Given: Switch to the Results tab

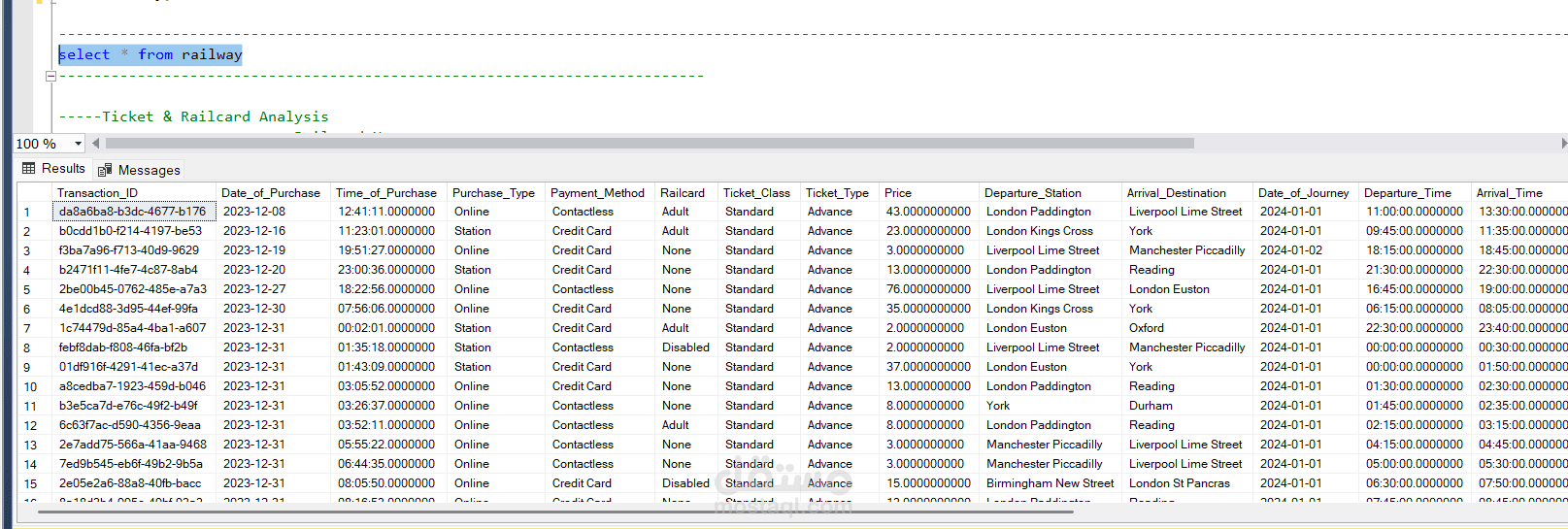Looking at the screenshot, I should [x=53, y=169].
